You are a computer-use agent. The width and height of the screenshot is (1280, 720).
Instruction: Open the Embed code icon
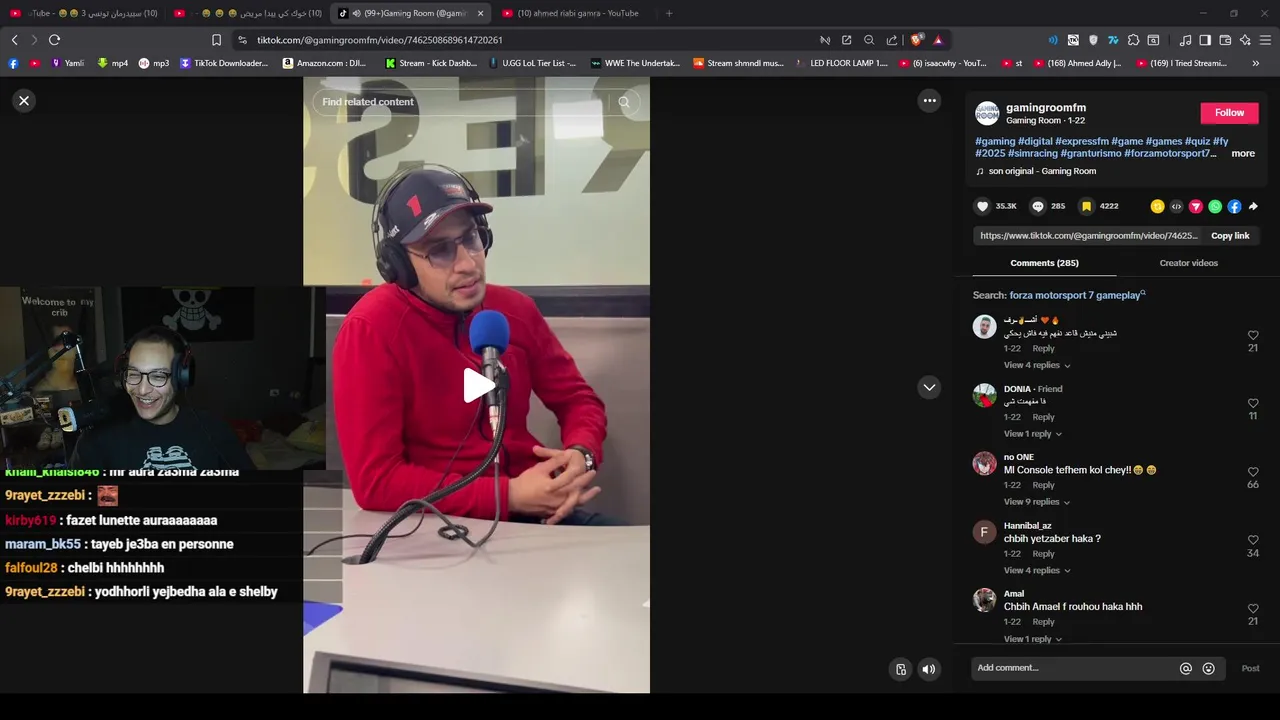tap(1176, 207)
